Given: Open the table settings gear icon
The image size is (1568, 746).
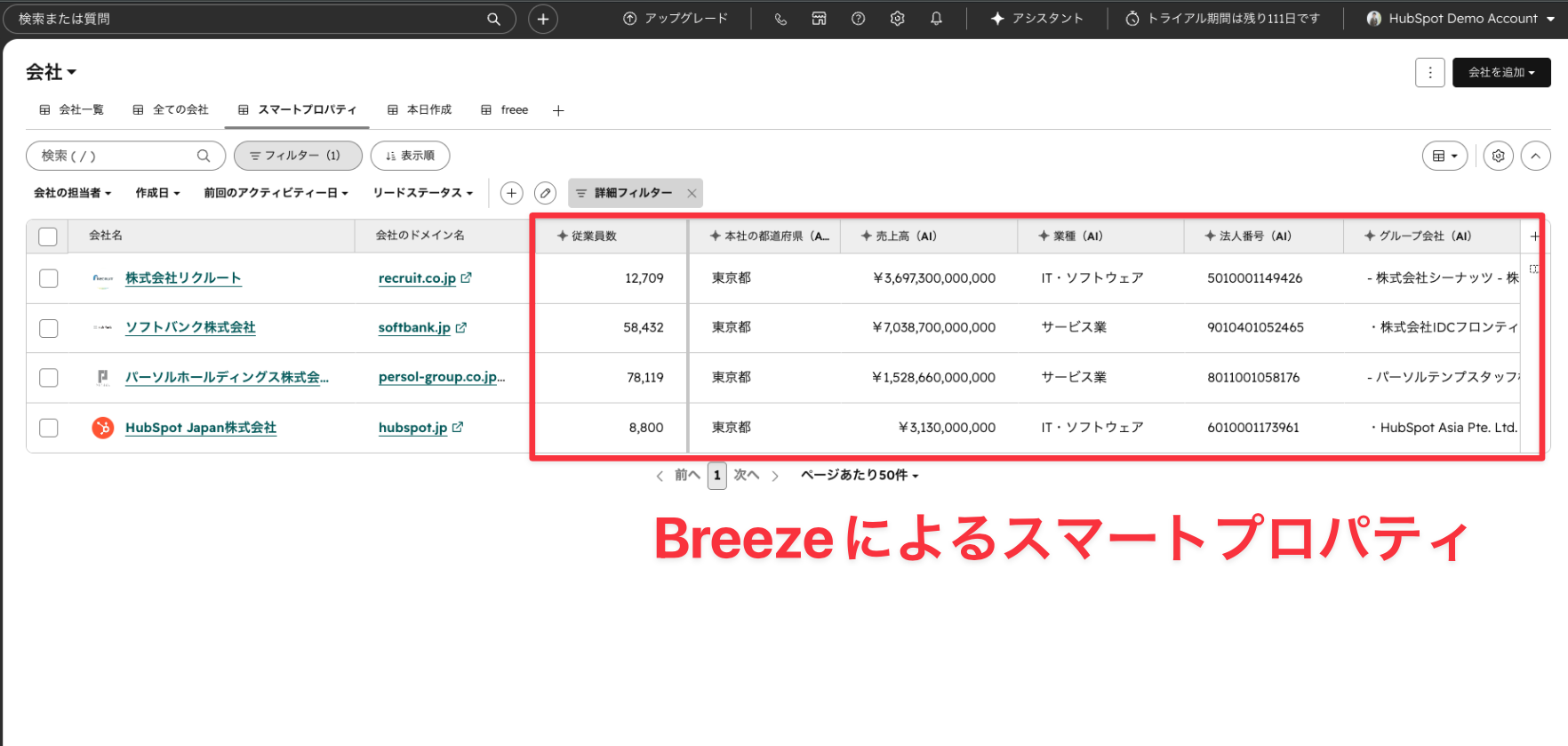Looking at the screenshot, I should pyautogui.click(x=1499, y=156).
